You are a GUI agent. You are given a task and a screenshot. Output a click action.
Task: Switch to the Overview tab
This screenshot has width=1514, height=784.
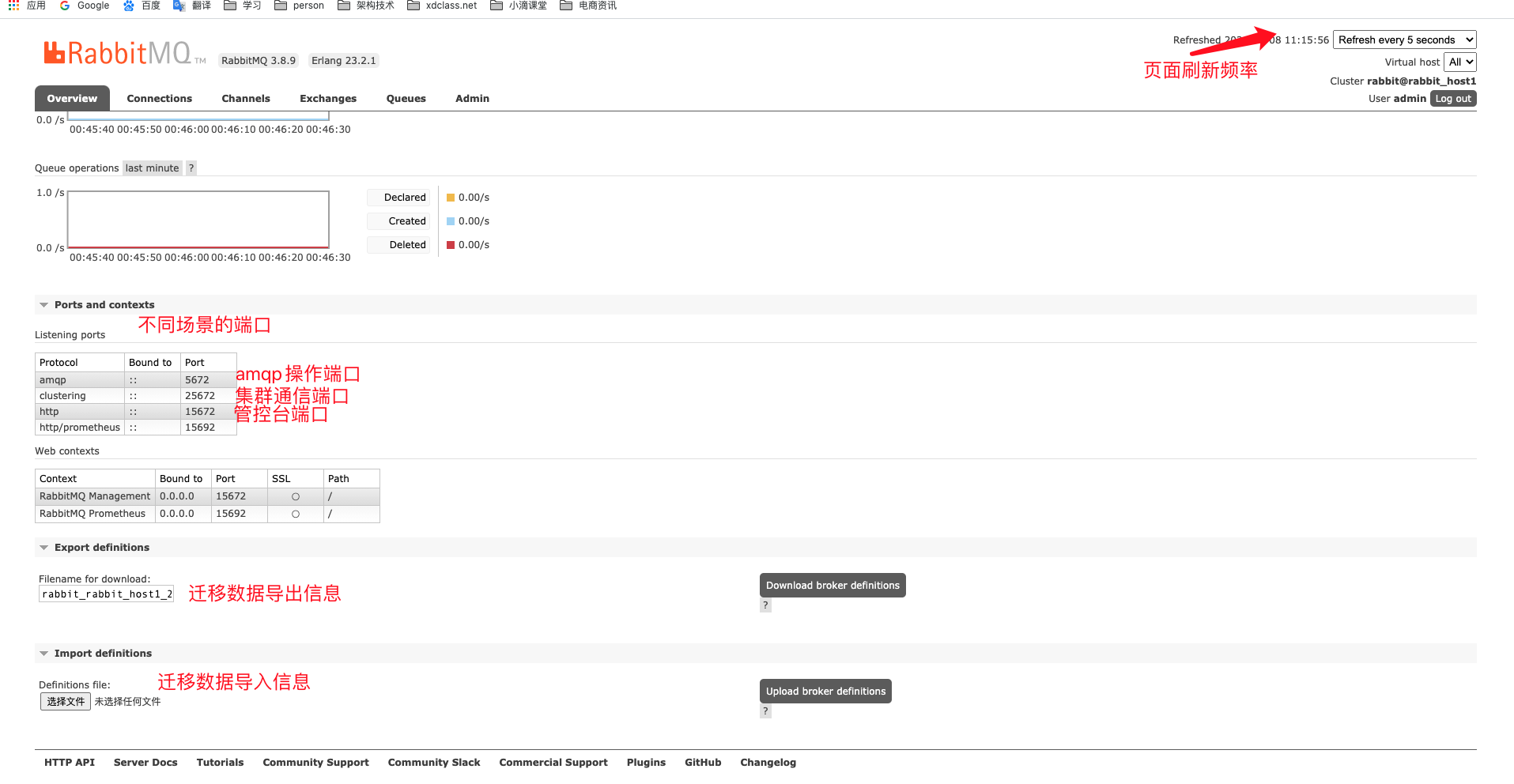pyautogui.click(x=72, y=99)
